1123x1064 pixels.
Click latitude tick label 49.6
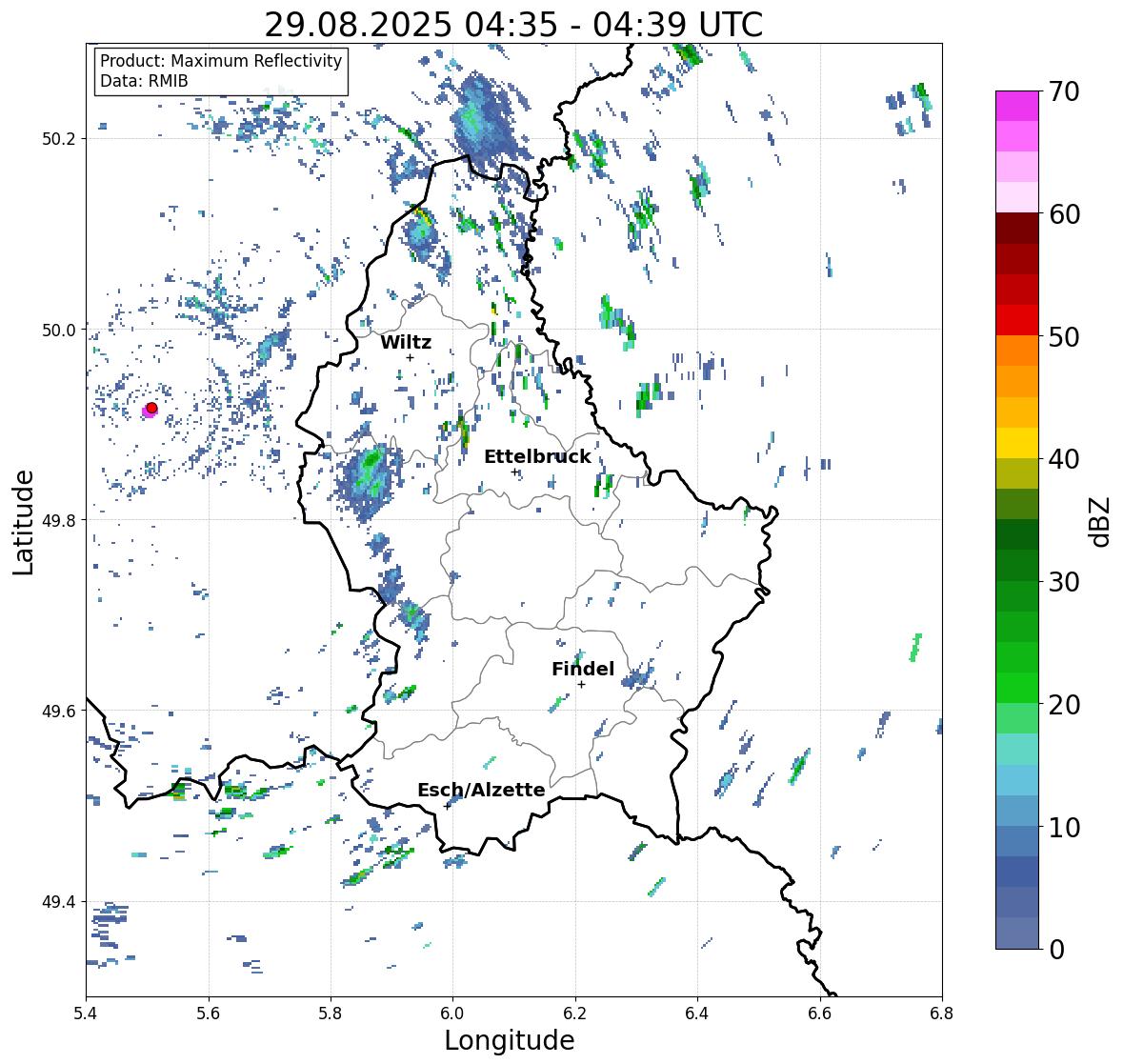59,711
